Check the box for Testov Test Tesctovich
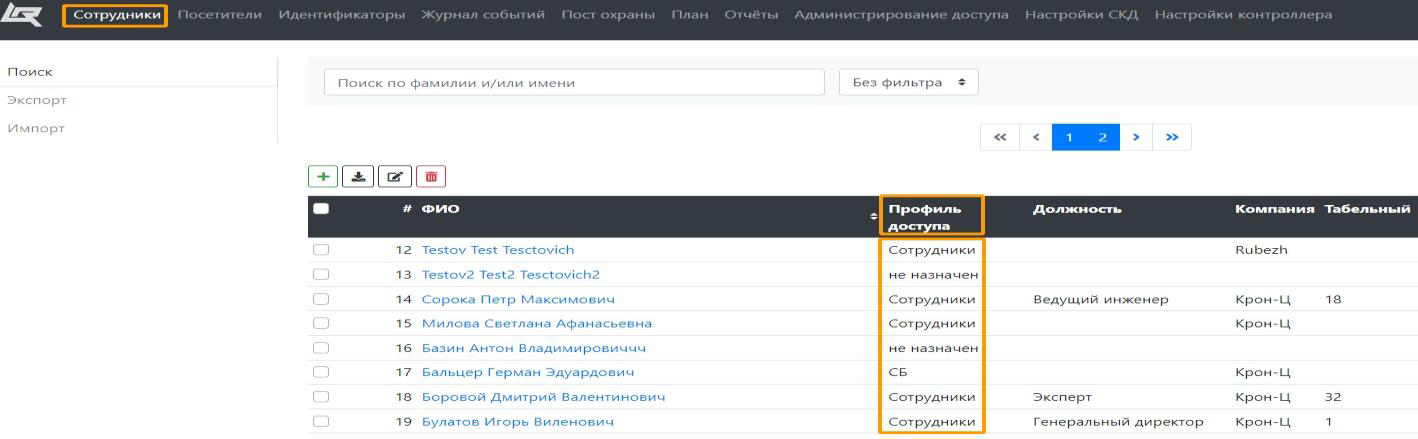Image resolution: width=1418 pixels, height=439 pixels. 321,250
